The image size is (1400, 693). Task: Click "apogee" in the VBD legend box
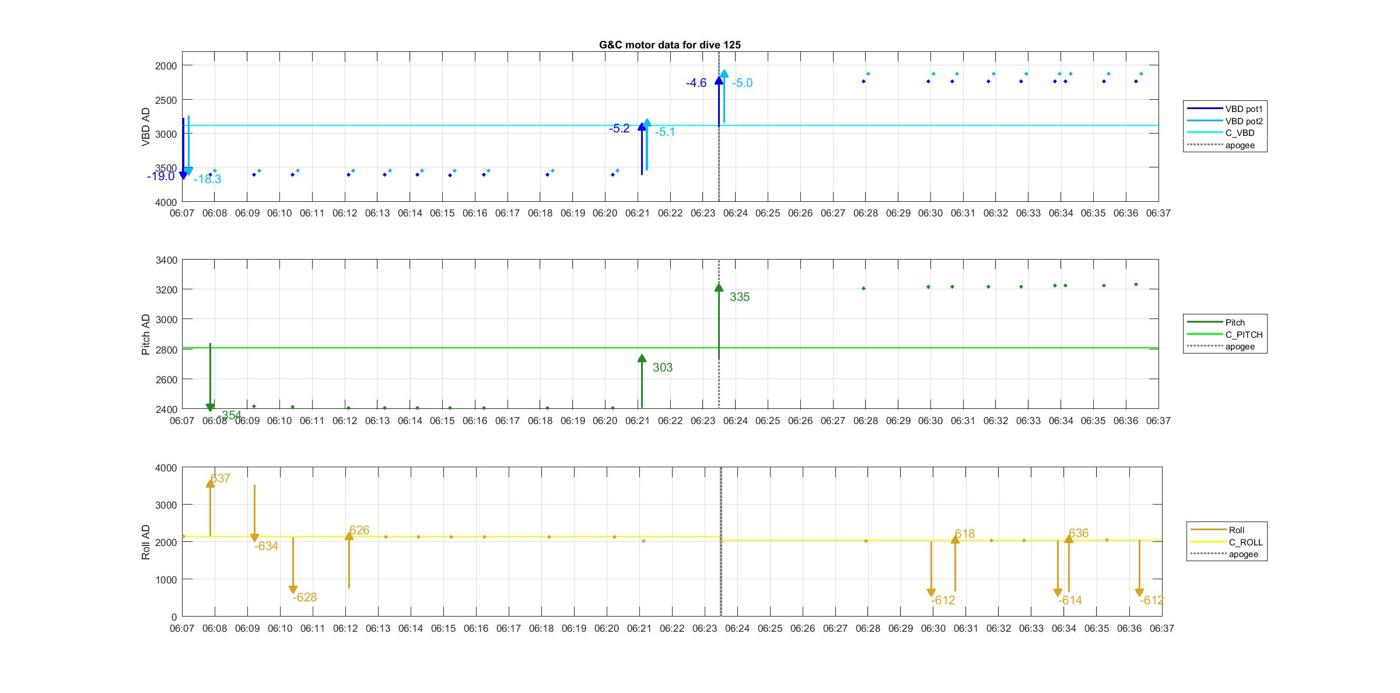(1222, 145)
